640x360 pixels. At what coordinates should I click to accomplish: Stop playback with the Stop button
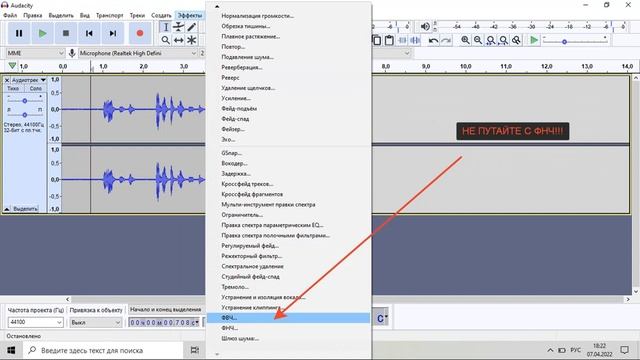click(66, 33)
